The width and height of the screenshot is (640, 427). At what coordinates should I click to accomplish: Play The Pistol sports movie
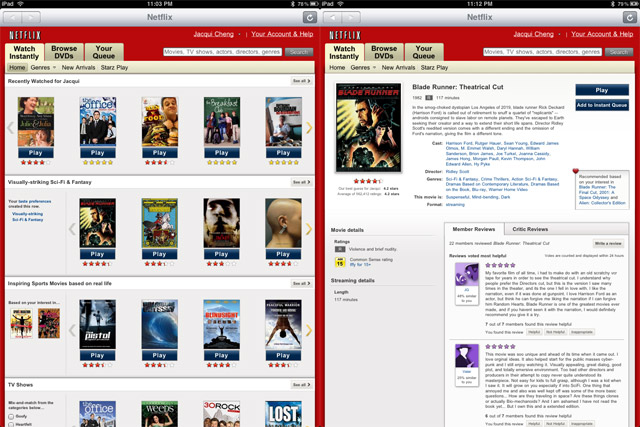coord(97,355)
